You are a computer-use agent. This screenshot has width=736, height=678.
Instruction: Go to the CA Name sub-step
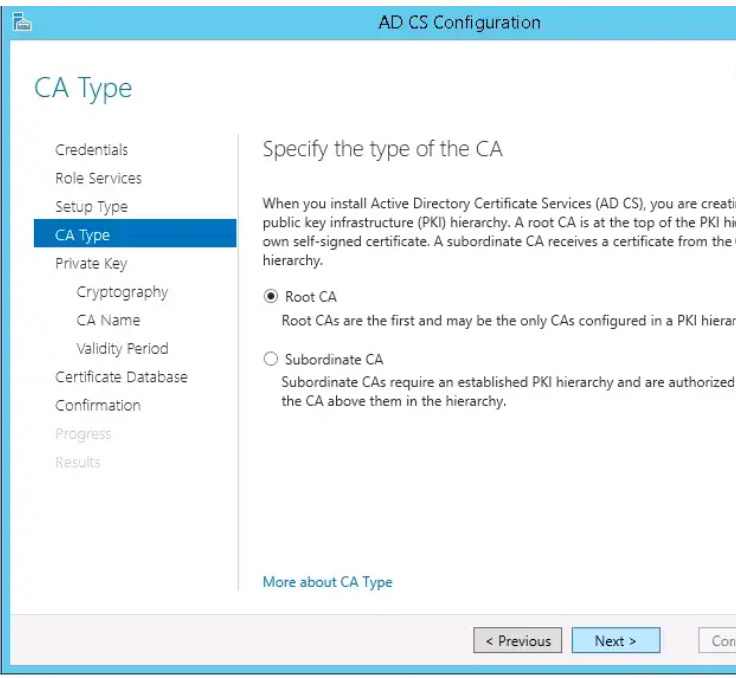[x=108, y=320]
